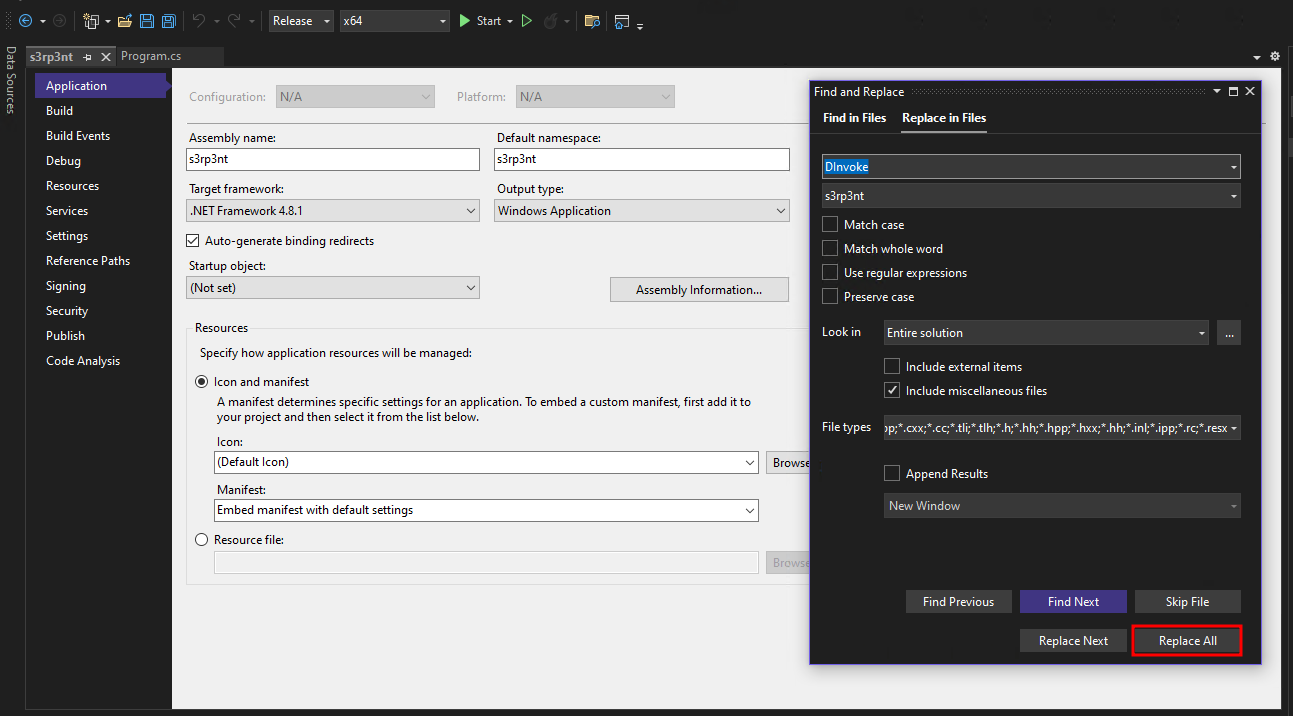Image resolution: width=1293 pixels, height=716 pixels.
Task: Enable the Append Results checkbox
Action: coord(892,474)
